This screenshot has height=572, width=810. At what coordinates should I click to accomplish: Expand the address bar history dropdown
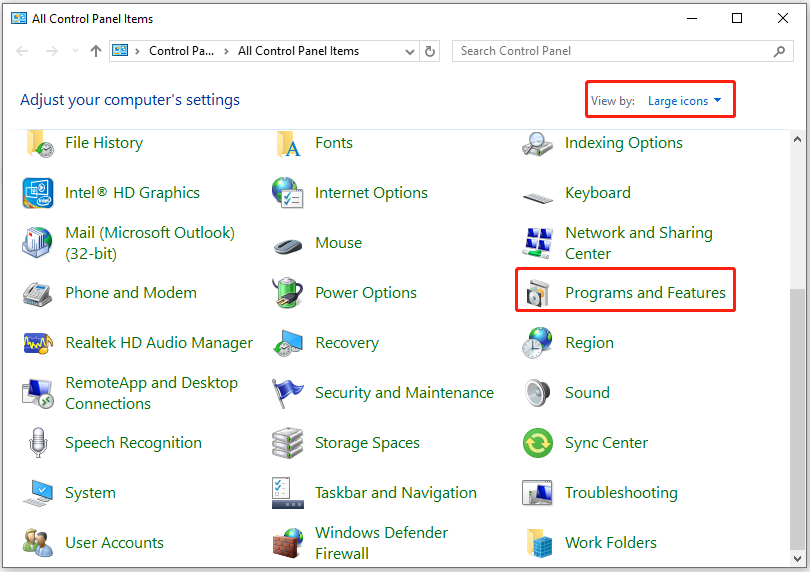[410, 52]
